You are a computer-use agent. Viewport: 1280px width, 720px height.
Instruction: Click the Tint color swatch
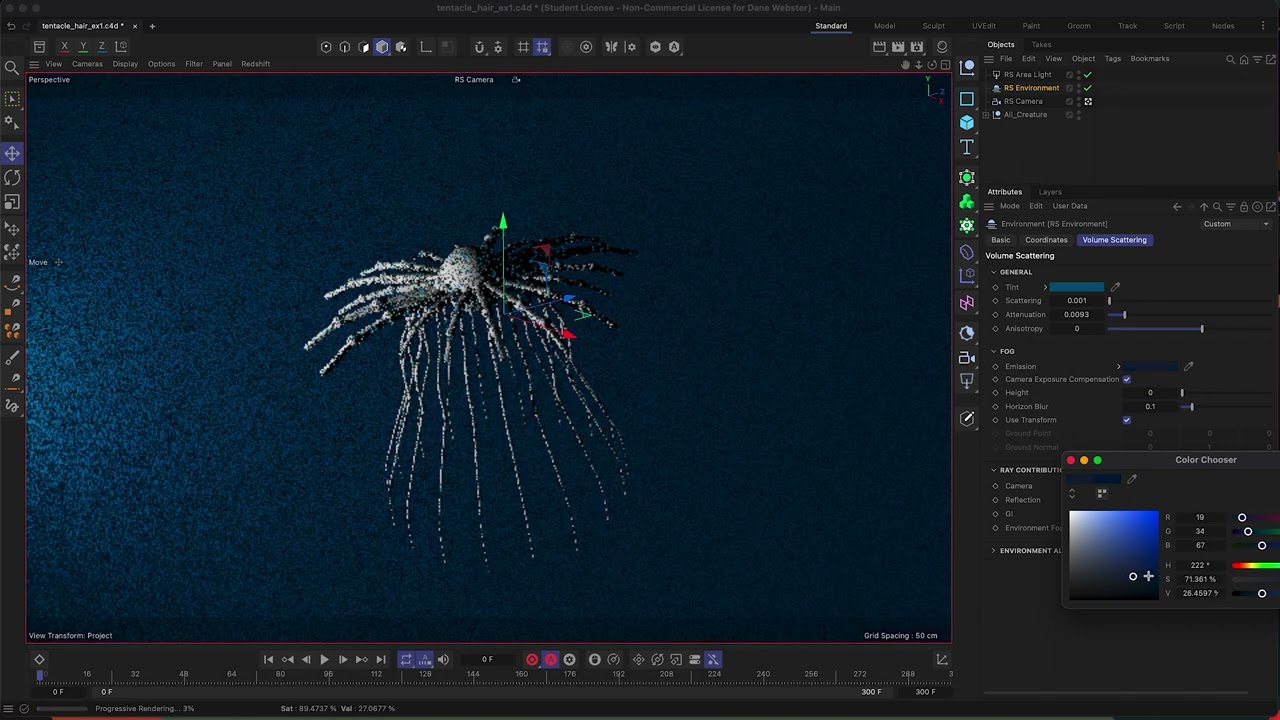pos(1076,287)
